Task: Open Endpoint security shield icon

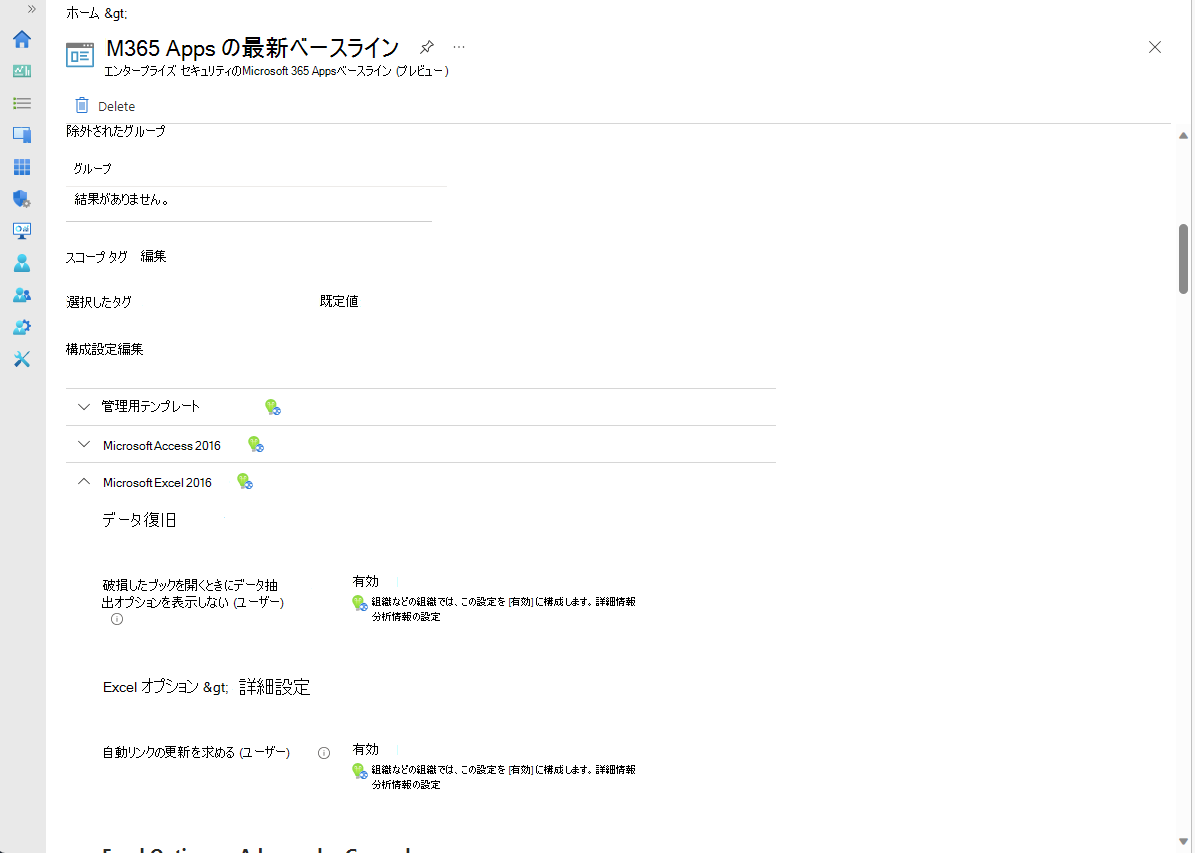Action: pyautogui.click(x=22, y=199)
